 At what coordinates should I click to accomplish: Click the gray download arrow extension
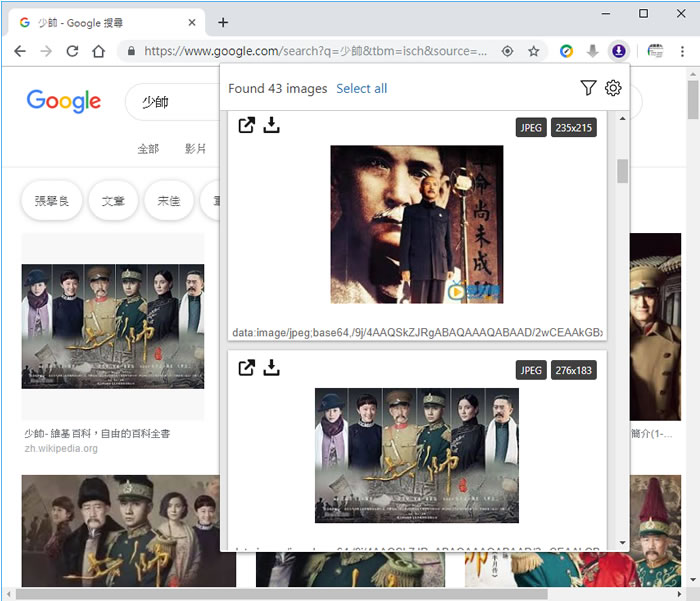click(592, 51)
